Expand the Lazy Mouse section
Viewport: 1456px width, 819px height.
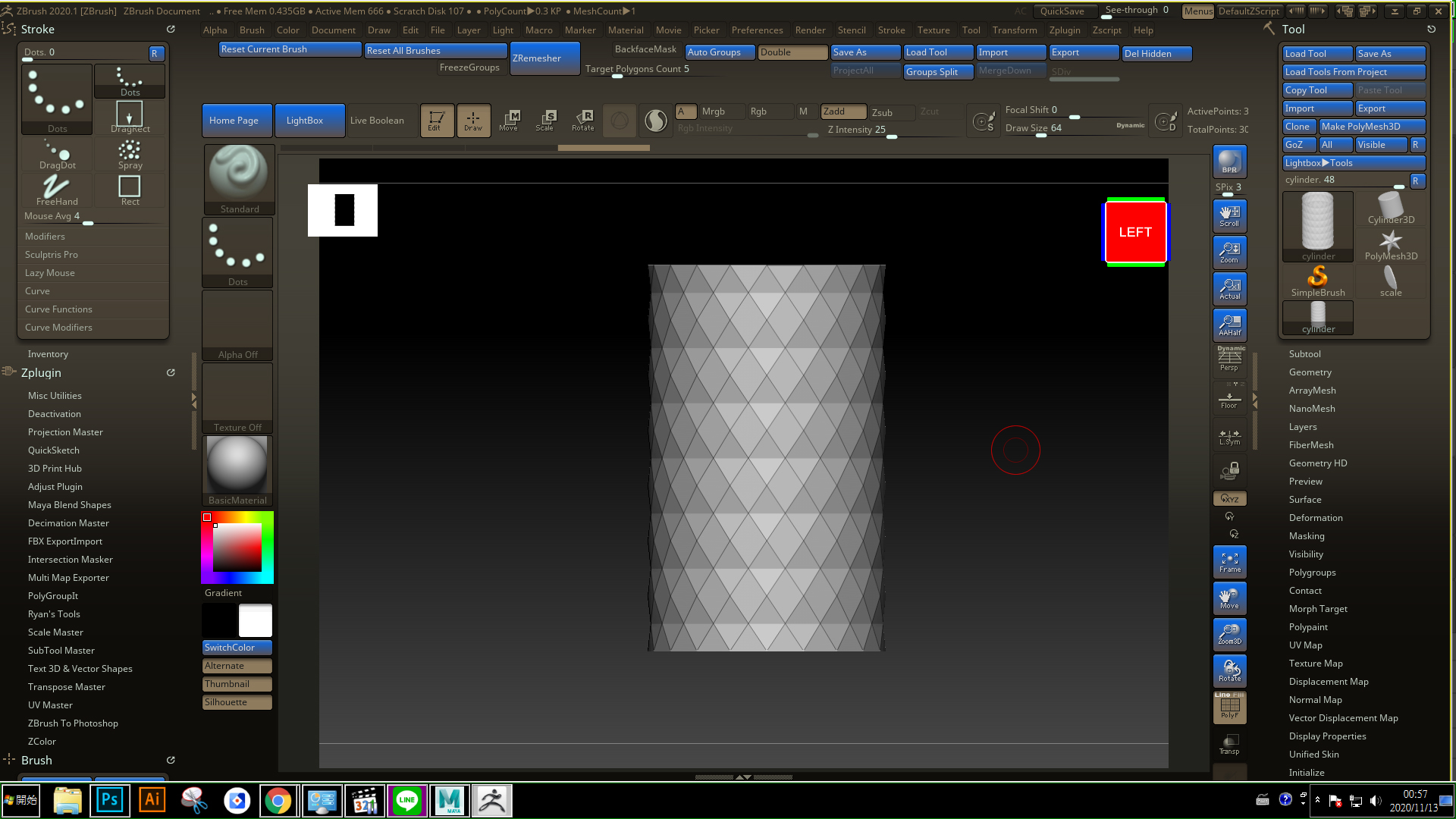point(50,273)
